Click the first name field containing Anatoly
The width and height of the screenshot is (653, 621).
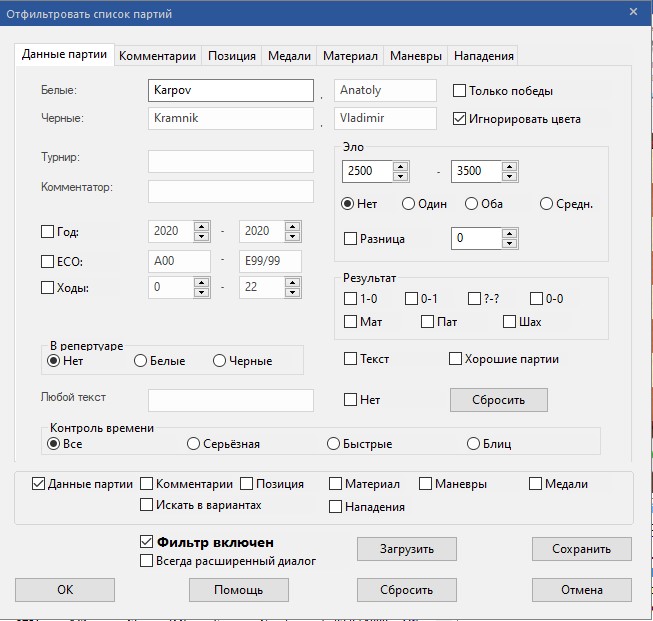385,90
